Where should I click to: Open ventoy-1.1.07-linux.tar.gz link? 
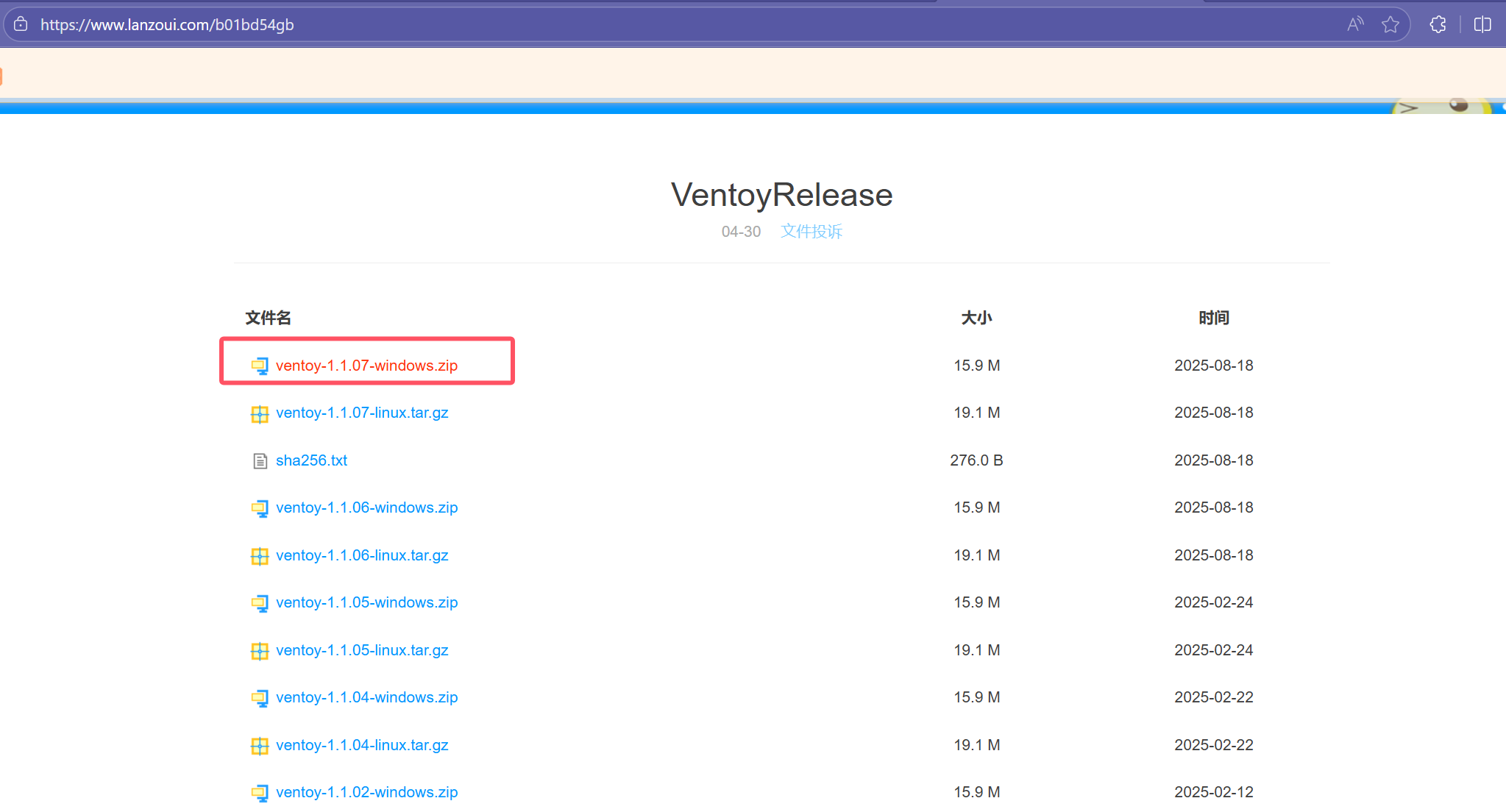(362, 413)
